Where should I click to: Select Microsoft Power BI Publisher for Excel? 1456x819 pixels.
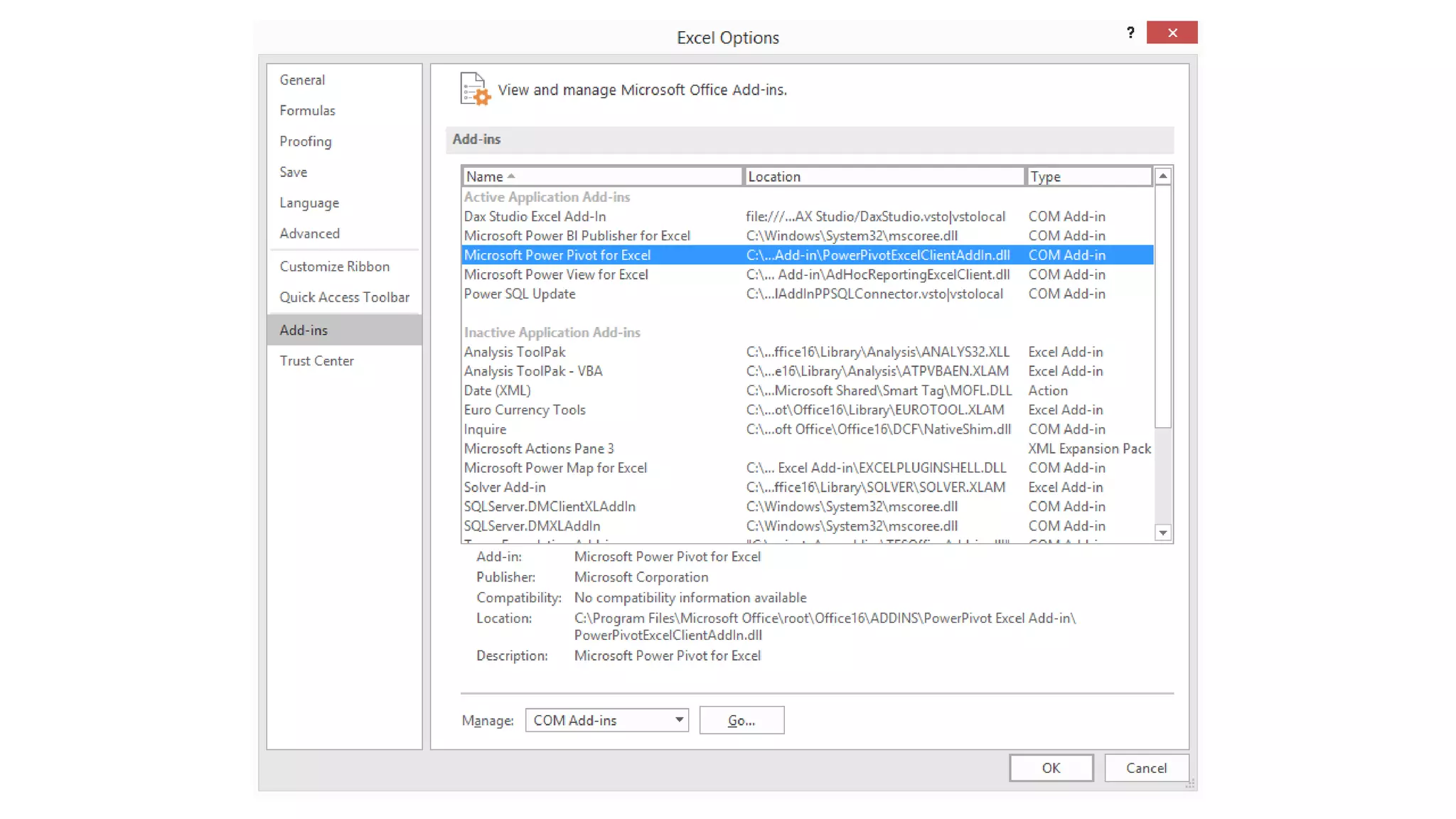point(807,235)
